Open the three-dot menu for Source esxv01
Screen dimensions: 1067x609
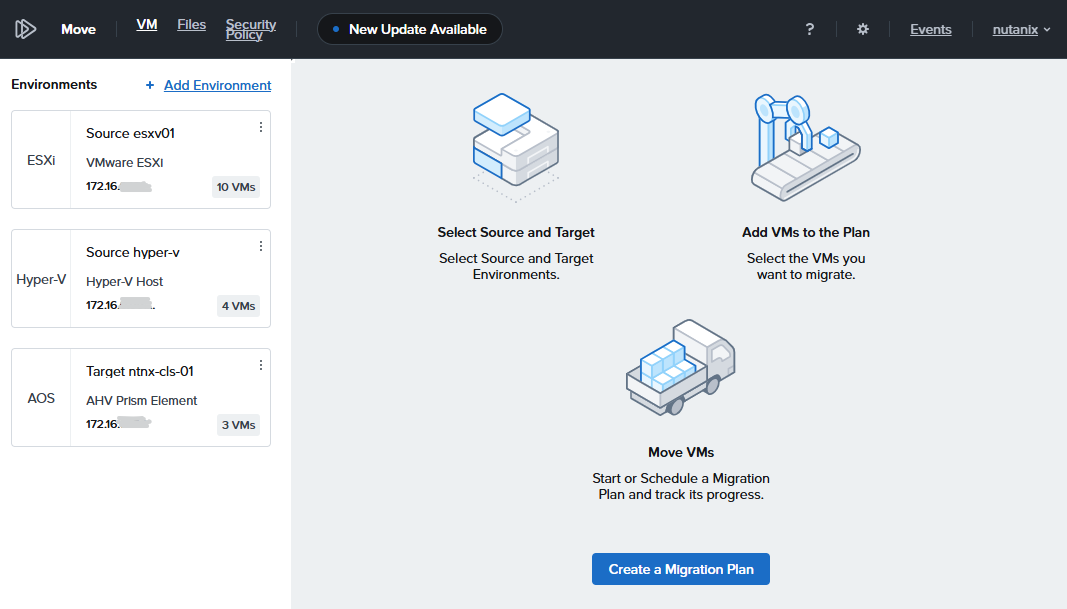point(261,127)
